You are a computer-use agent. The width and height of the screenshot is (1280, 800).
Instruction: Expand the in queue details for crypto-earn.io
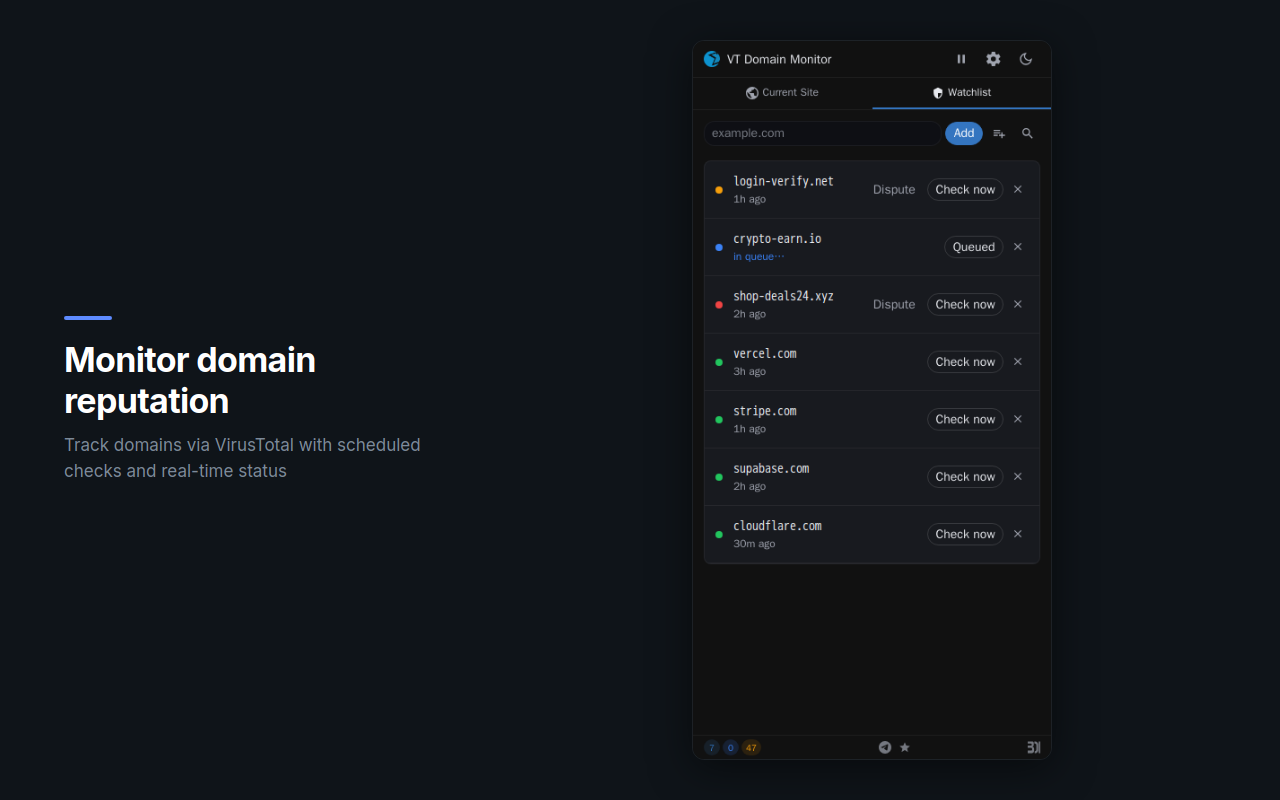tap(759, 256)
